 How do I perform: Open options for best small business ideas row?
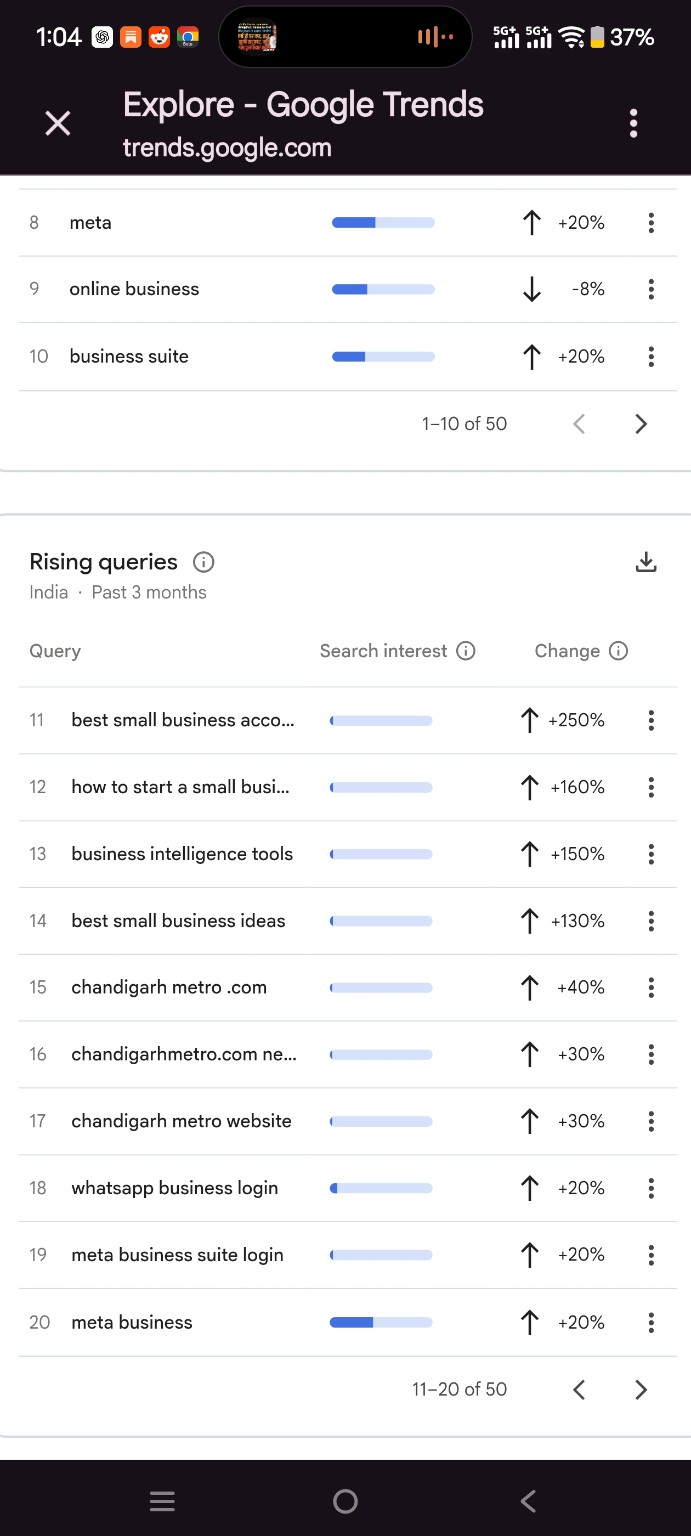coord(651,921)
